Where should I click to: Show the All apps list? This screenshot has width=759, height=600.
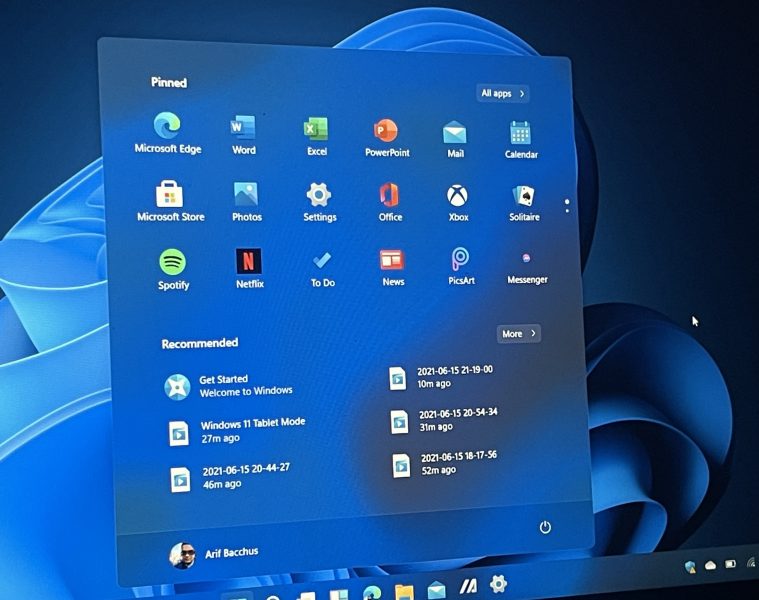pos(502,93)
